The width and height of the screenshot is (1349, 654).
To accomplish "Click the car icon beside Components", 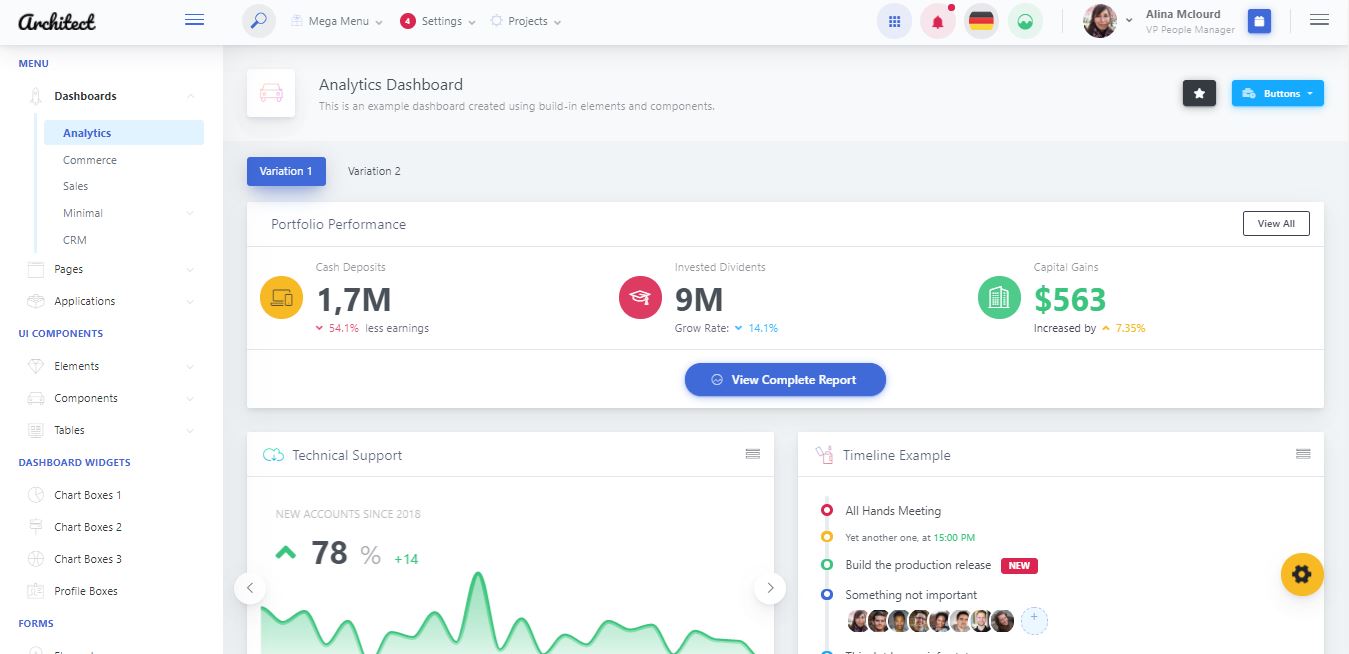I will click(x=36, y=398).
